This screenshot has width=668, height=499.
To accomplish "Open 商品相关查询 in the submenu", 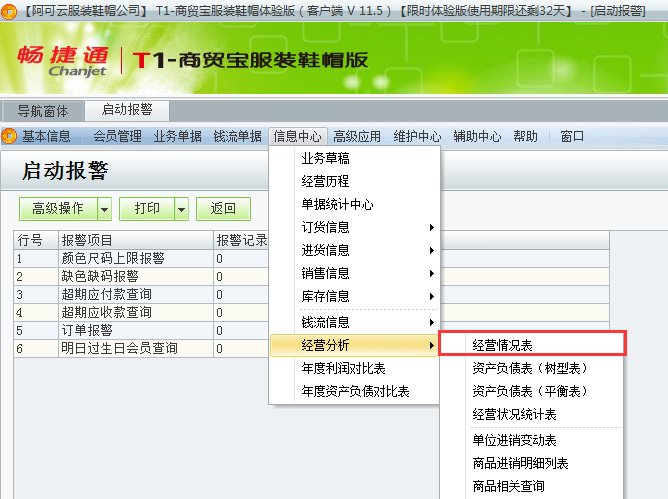I will [532, 486].
